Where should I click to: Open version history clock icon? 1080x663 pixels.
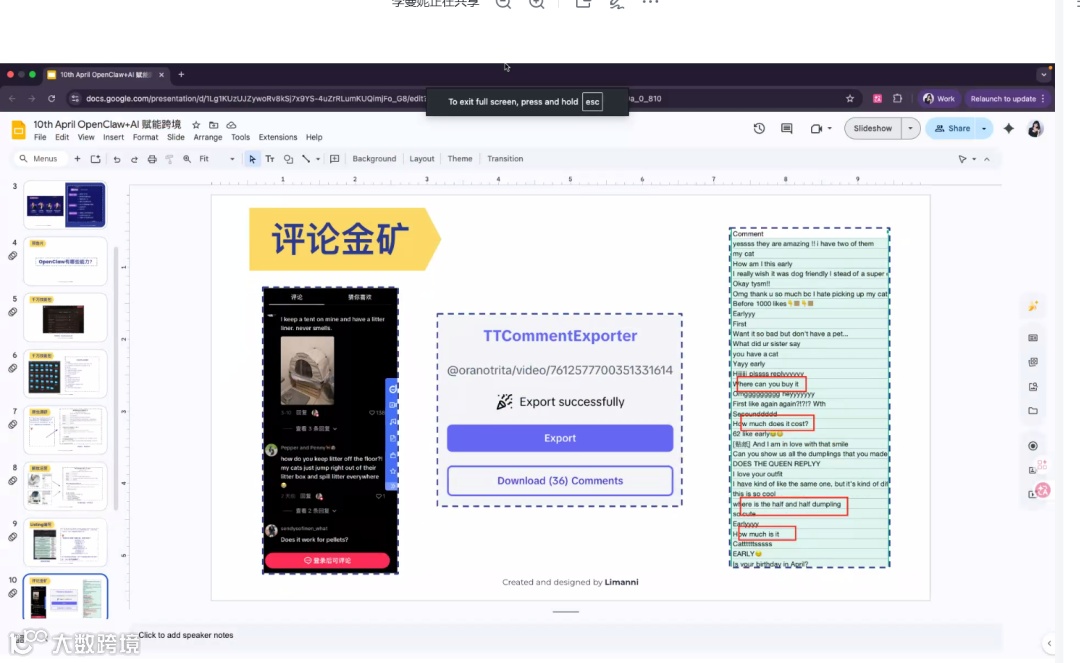pos(759,128)
